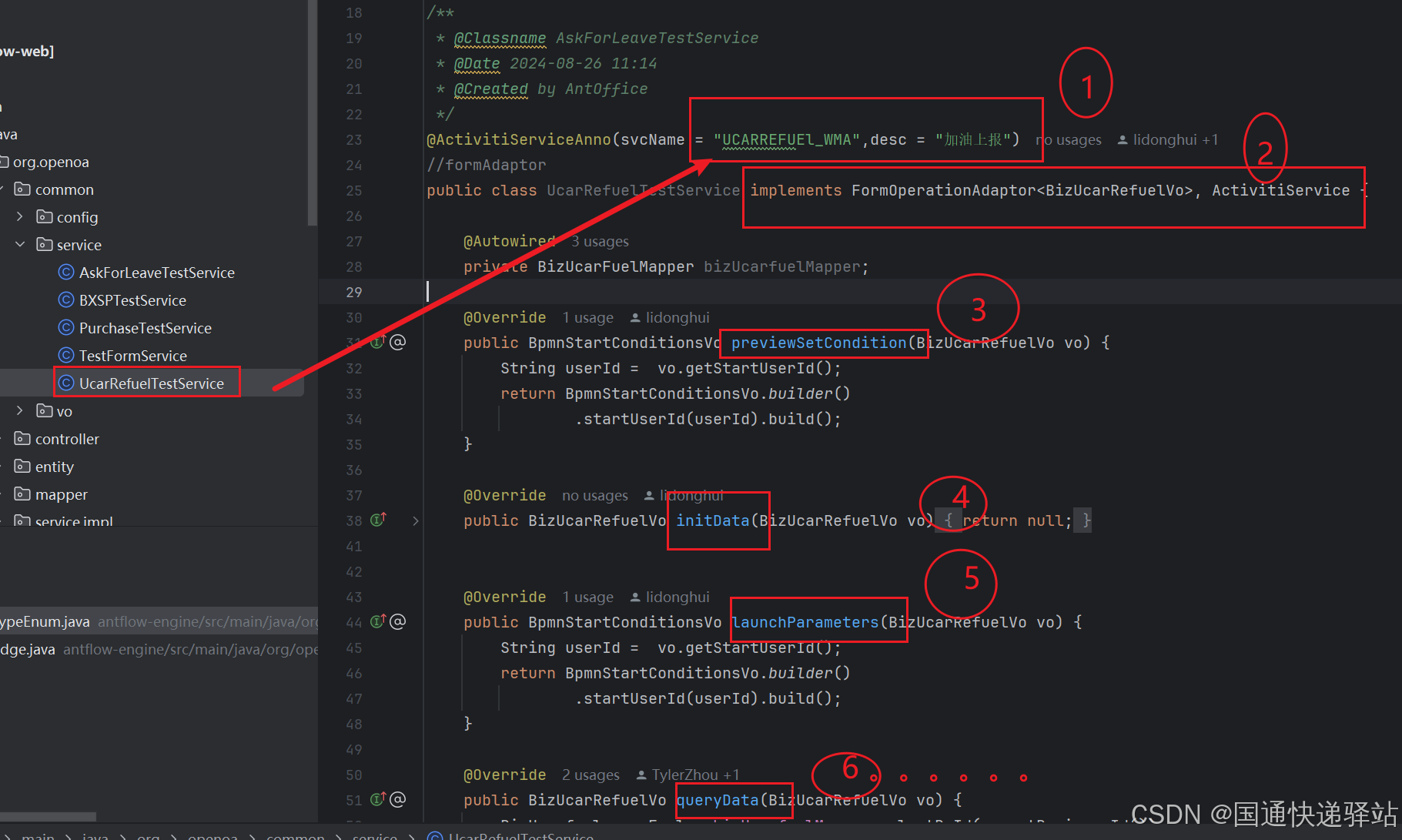Click the implements gutter icon on line 51
The width and height of the screenshot is (1402, 840).
378,799
